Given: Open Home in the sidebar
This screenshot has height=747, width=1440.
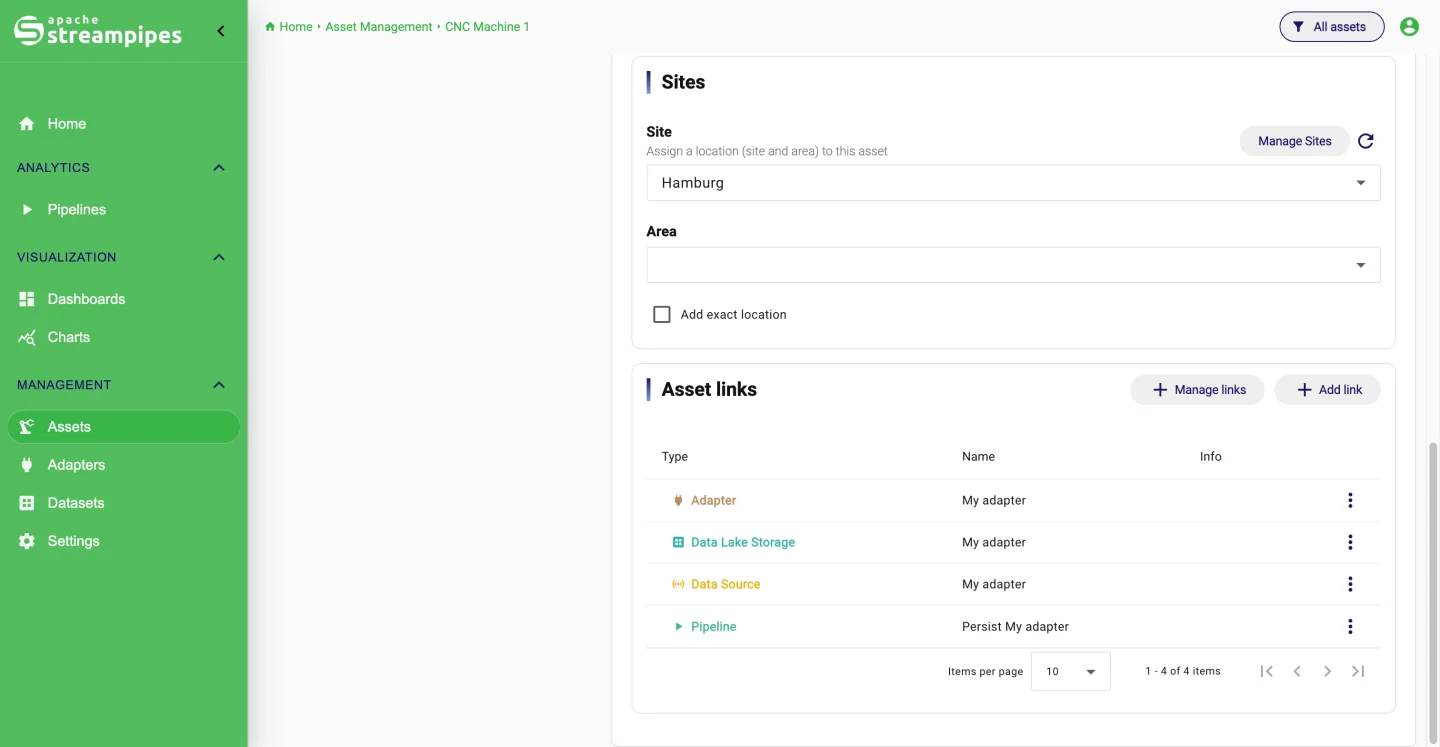Looking at the screenshot, I should point(123,124).
